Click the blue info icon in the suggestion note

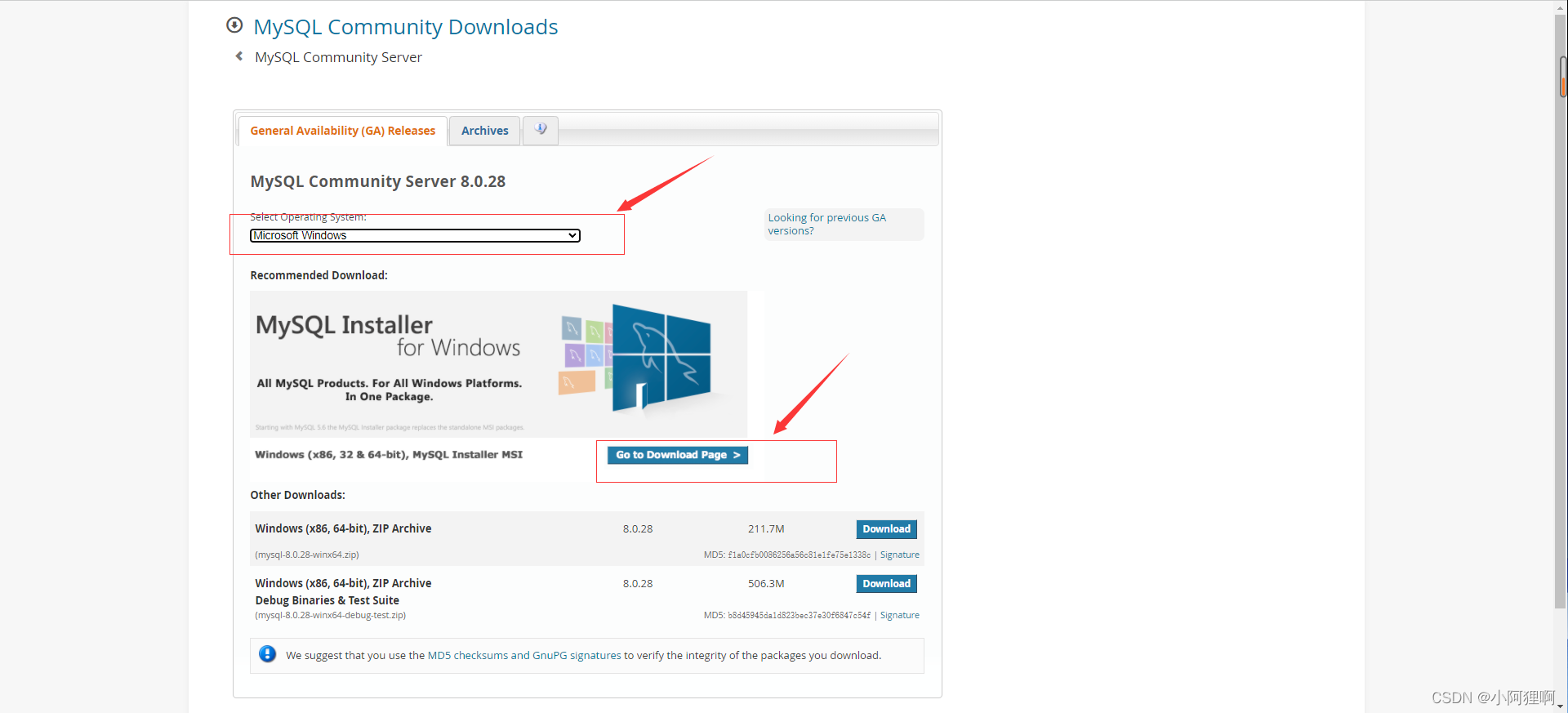267,654
